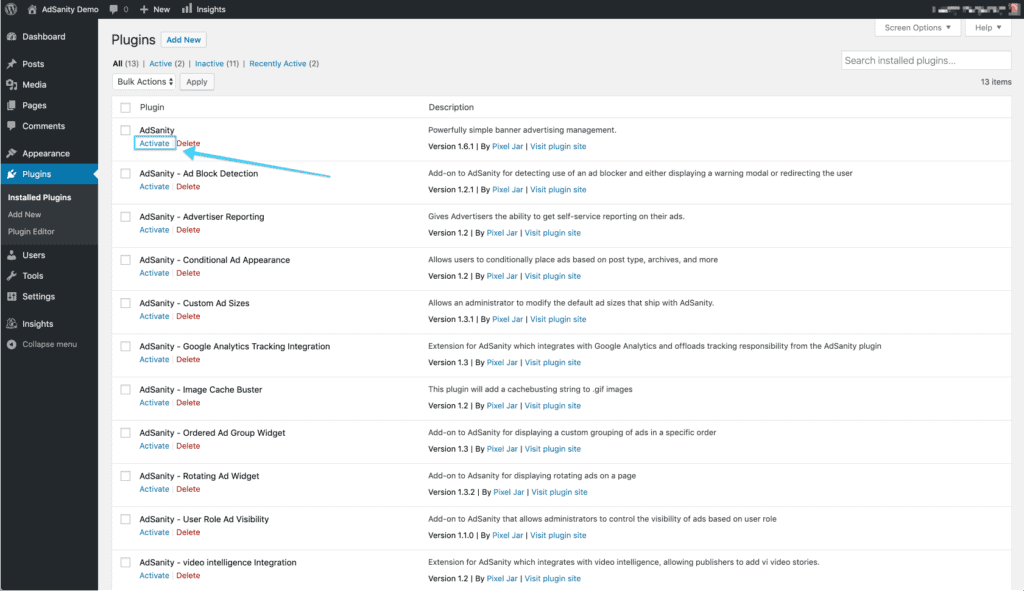Check the checkbox next to AdSanity plugin
1024x591 pixels.
[x=126, y=129]
